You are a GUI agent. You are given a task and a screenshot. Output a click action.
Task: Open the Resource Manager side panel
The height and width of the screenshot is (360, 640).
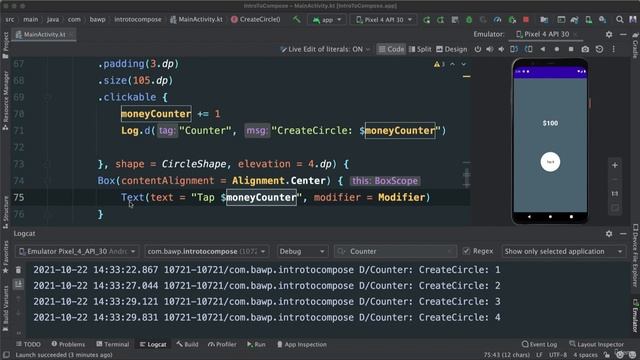(5, 100)
